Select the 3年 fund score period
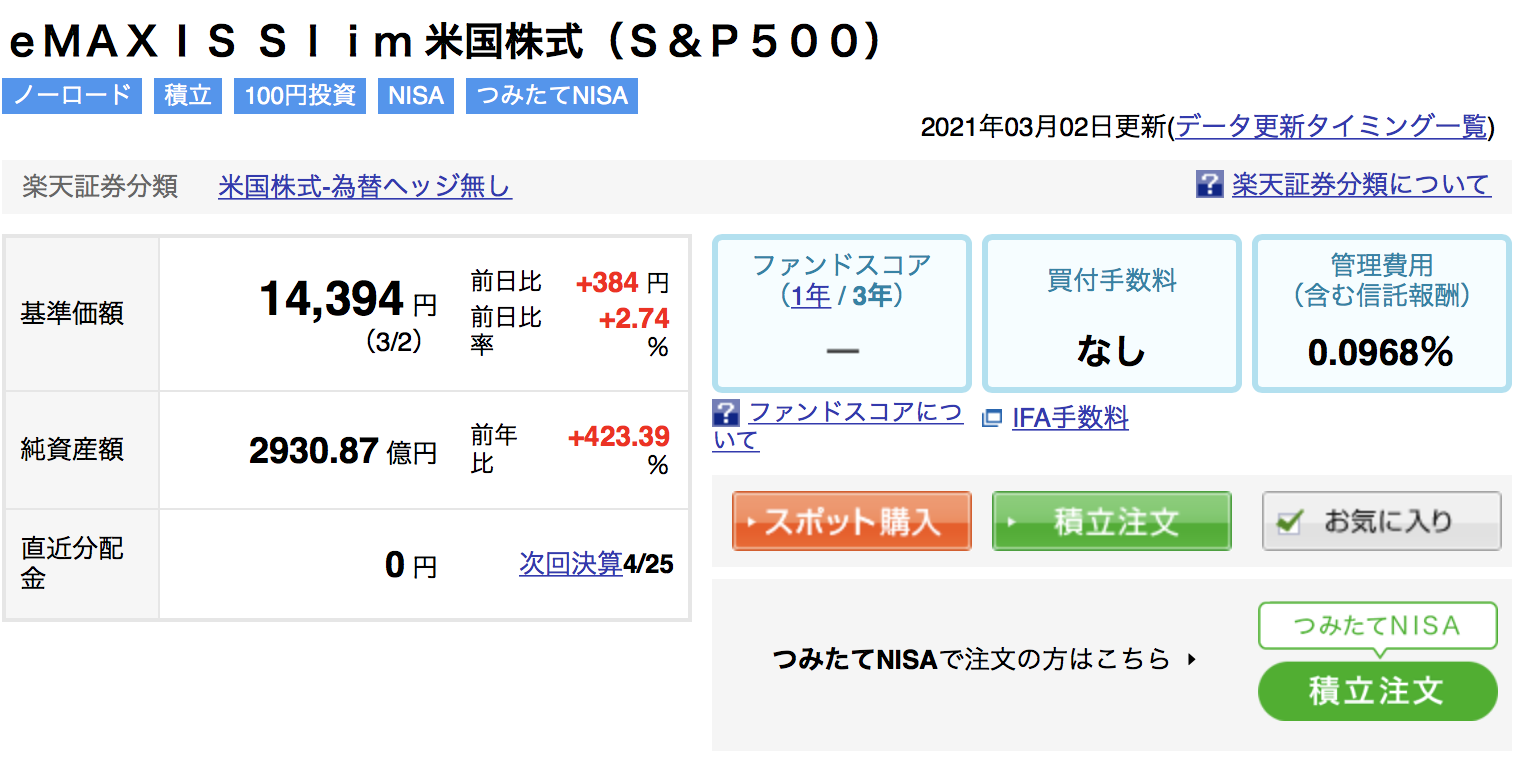 click(x=872, y=296)
